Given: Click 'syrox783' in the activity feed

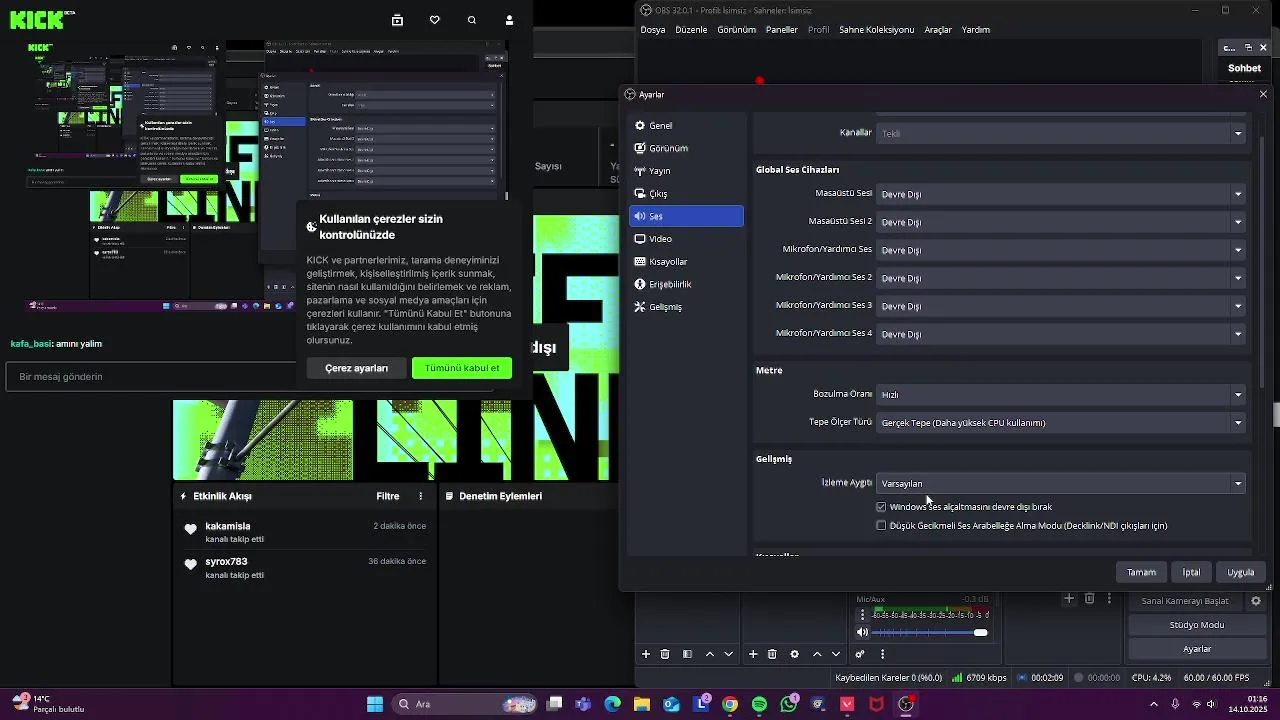Looking at the screenshot, I should pyautogui.click(x=226, y=561).
